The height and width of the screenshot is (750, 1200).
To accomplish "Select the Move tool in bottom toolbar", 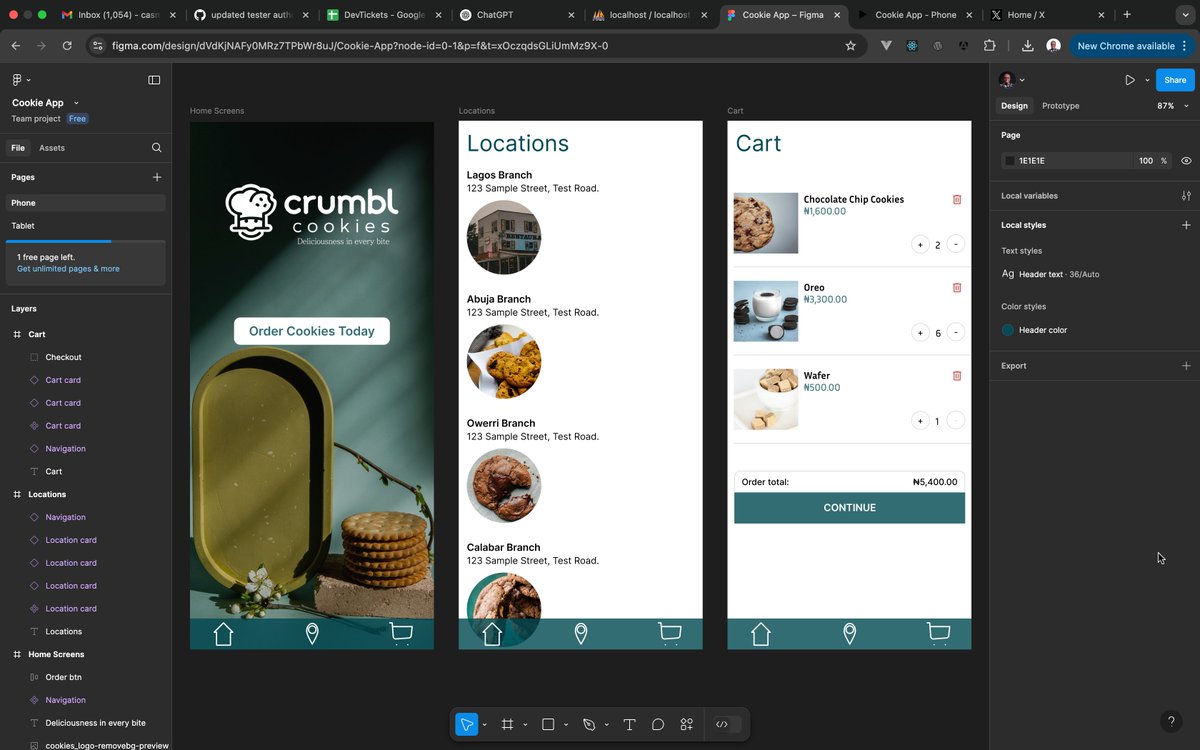I will point(466,724).
